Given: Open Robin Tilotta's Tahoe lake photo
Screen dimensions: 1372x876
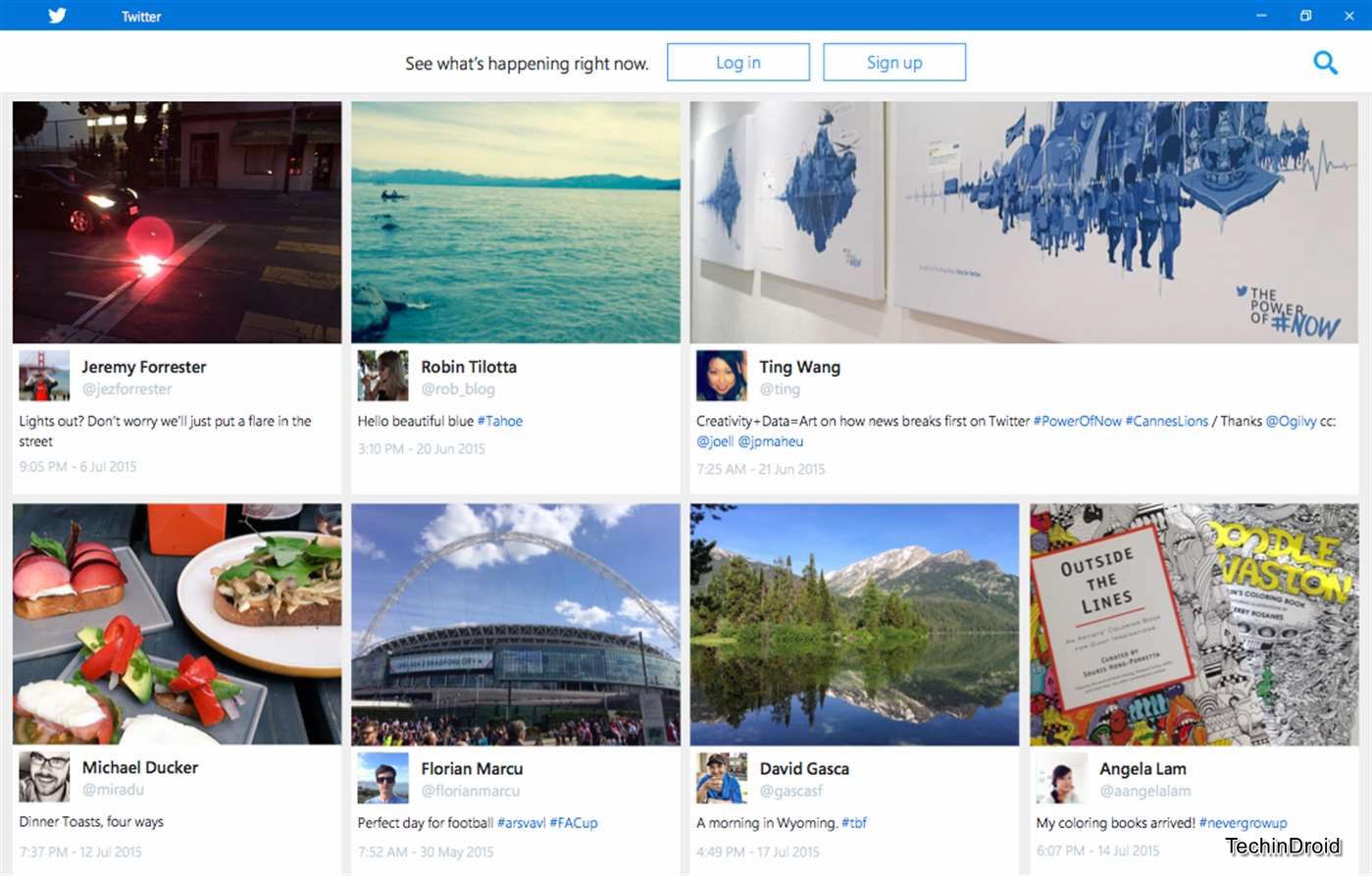Looking at the screenshot, I should tap(516, 222).
